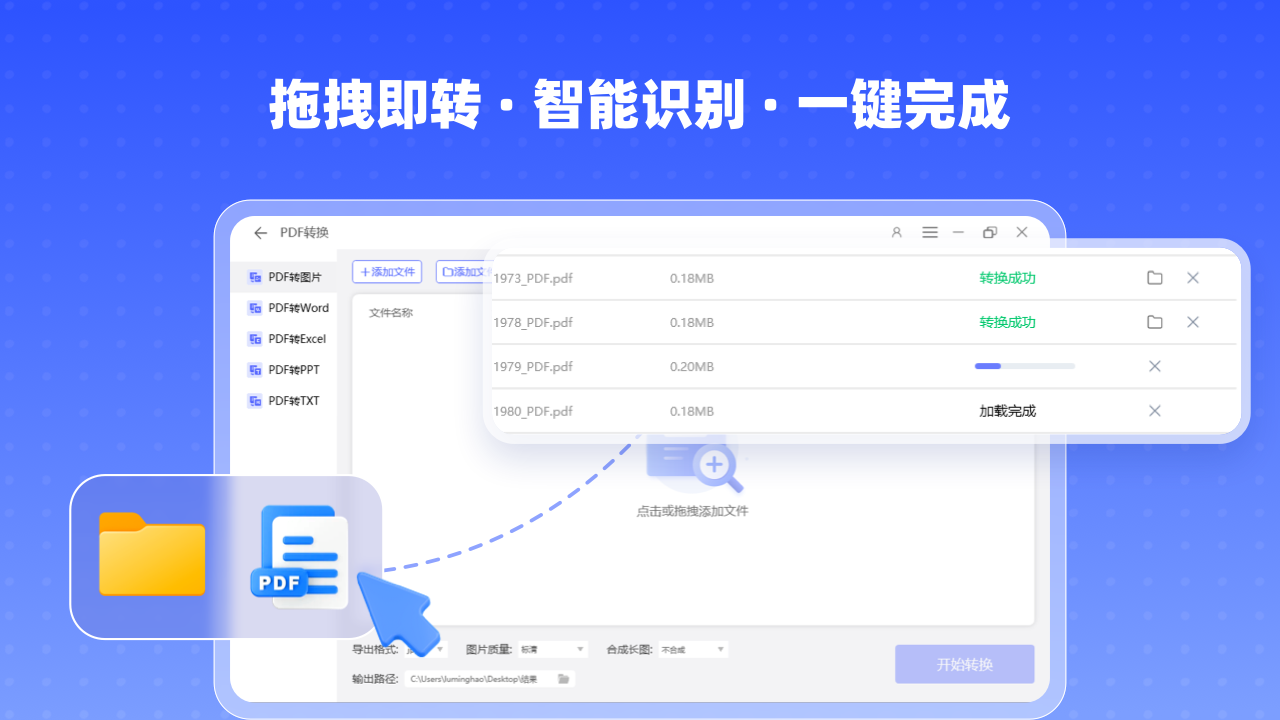Viewport: 1280px width, 720px height.
Task: Select the PDF转PPT tool icon
Action: (x=253, y=369)
